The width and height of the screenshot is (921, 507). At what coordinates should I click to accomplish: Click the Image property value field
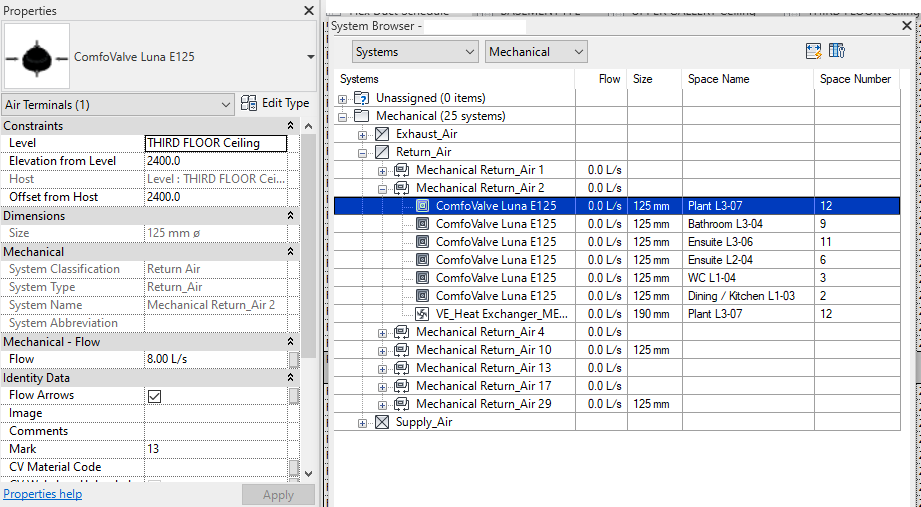click(x=216, y=413)
